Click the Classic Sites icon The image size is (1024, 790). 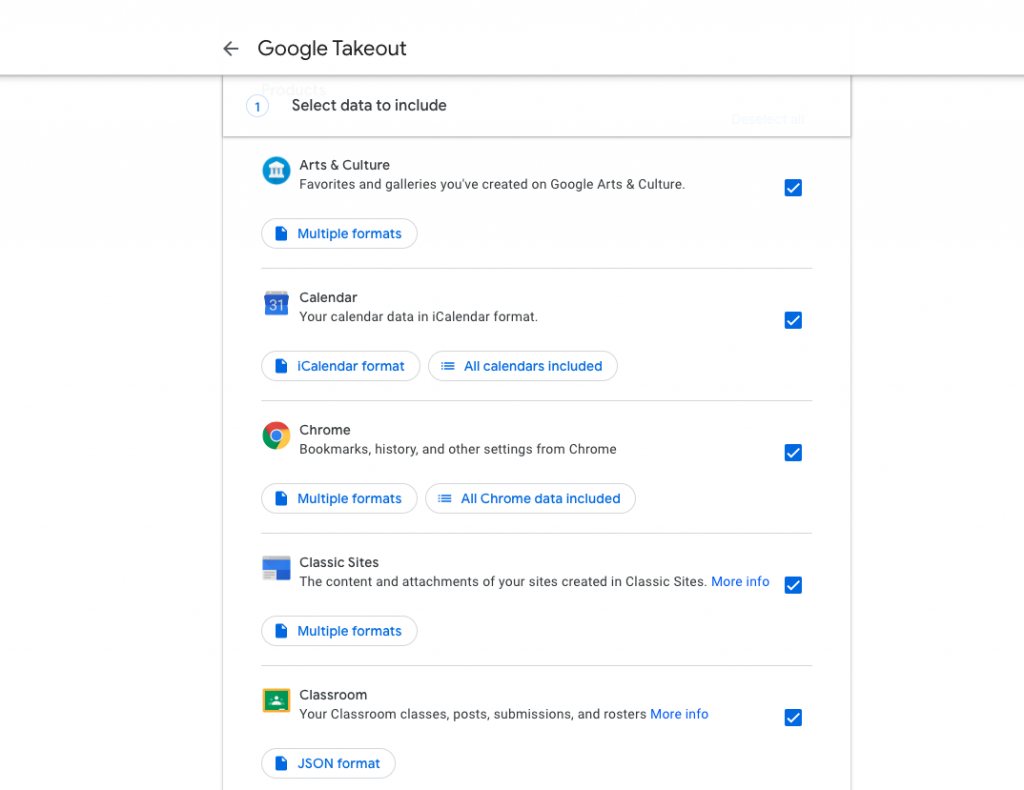coord(276,568)
